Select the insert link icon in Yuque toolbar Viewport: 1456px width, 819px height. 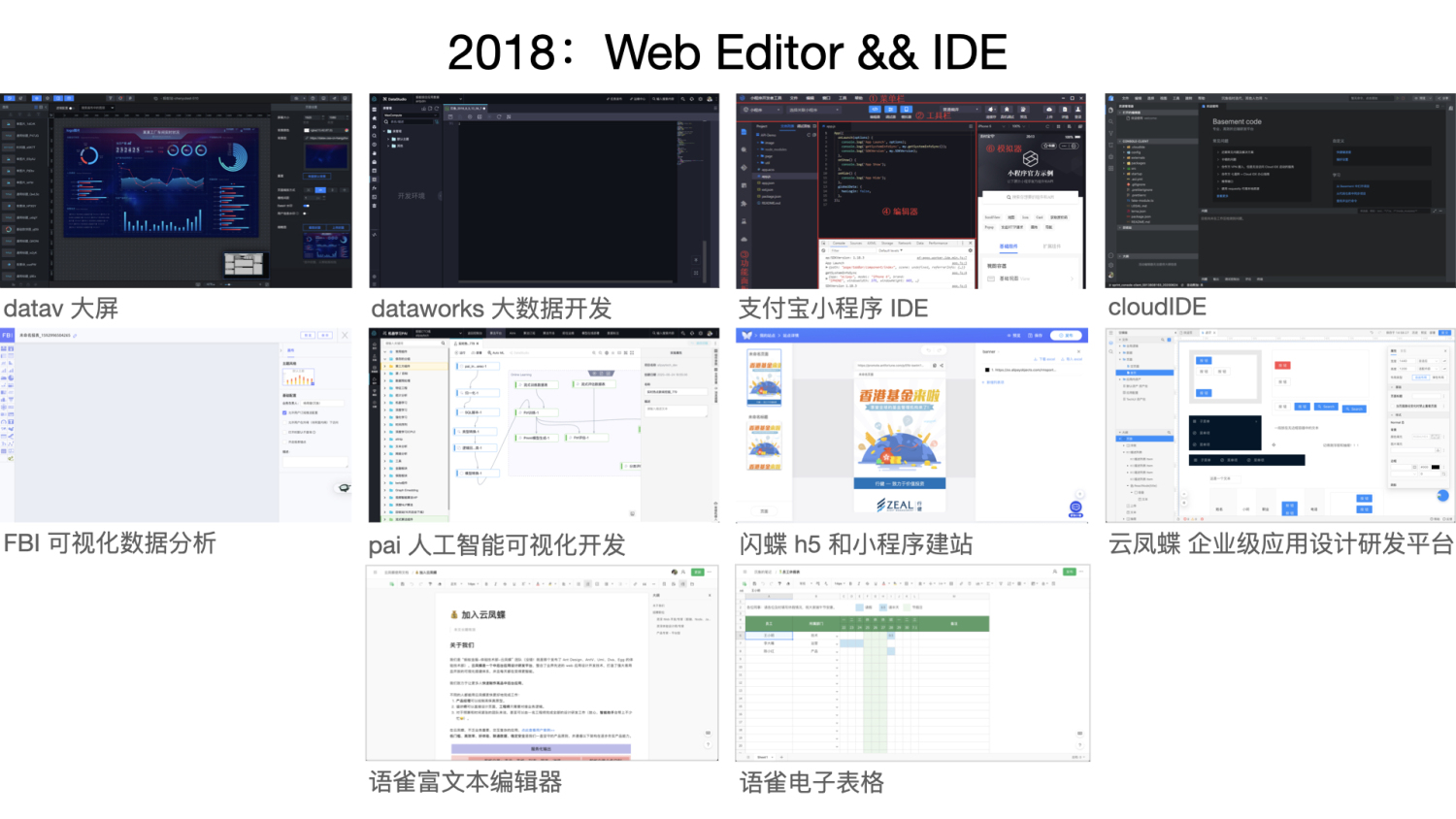tap(636, 584)
